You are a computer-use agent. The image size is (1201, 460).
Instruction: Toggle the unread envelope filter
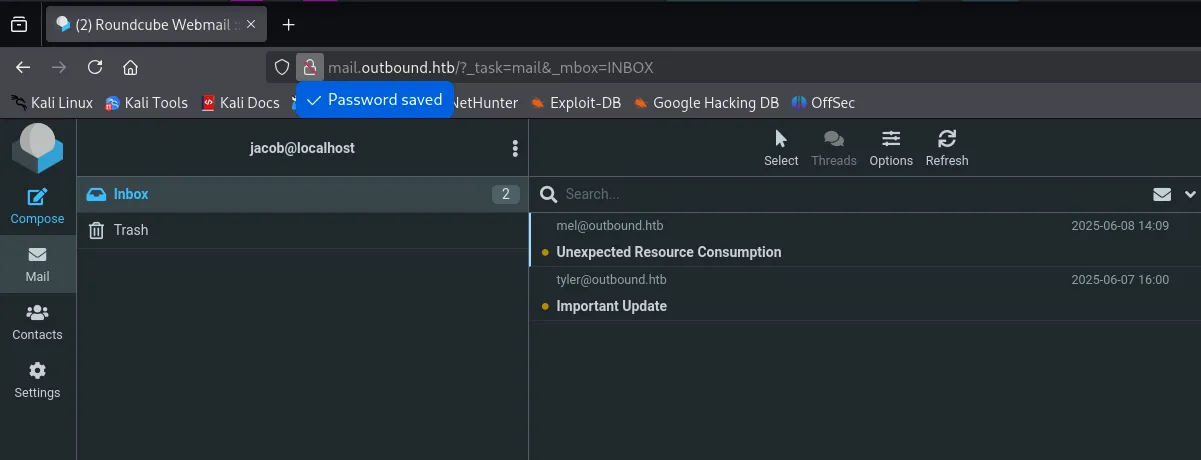[x=1162, y=194]
